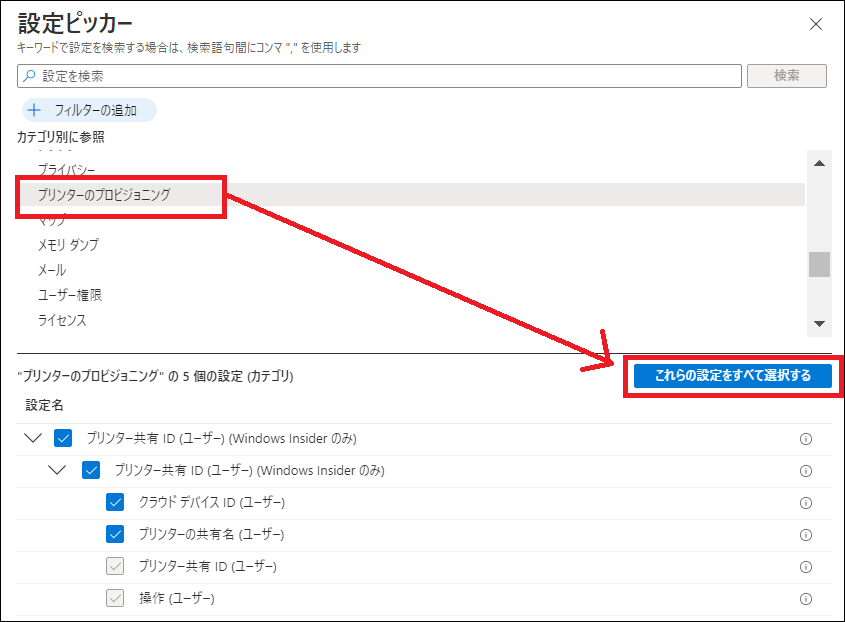Select the プライバシー category
Viewport: 845px width, 622px height.
pyautogui.click(x=66, y=169)
